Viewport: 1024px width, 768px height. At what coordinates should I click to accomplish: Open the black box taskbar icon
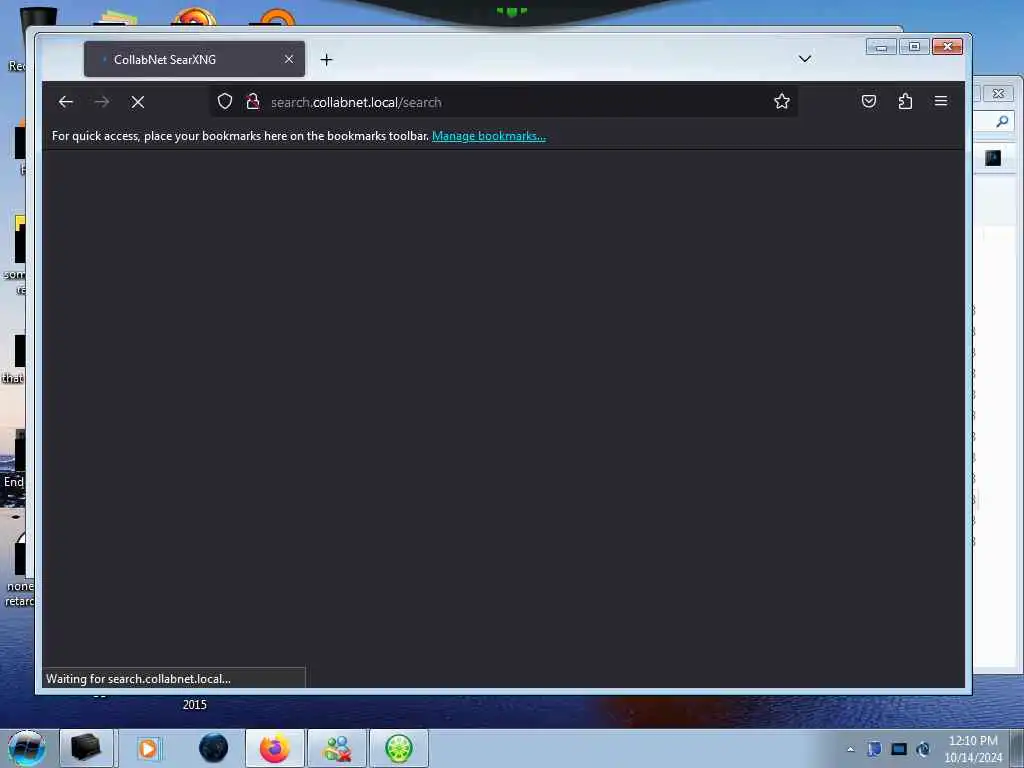(86, 748)
